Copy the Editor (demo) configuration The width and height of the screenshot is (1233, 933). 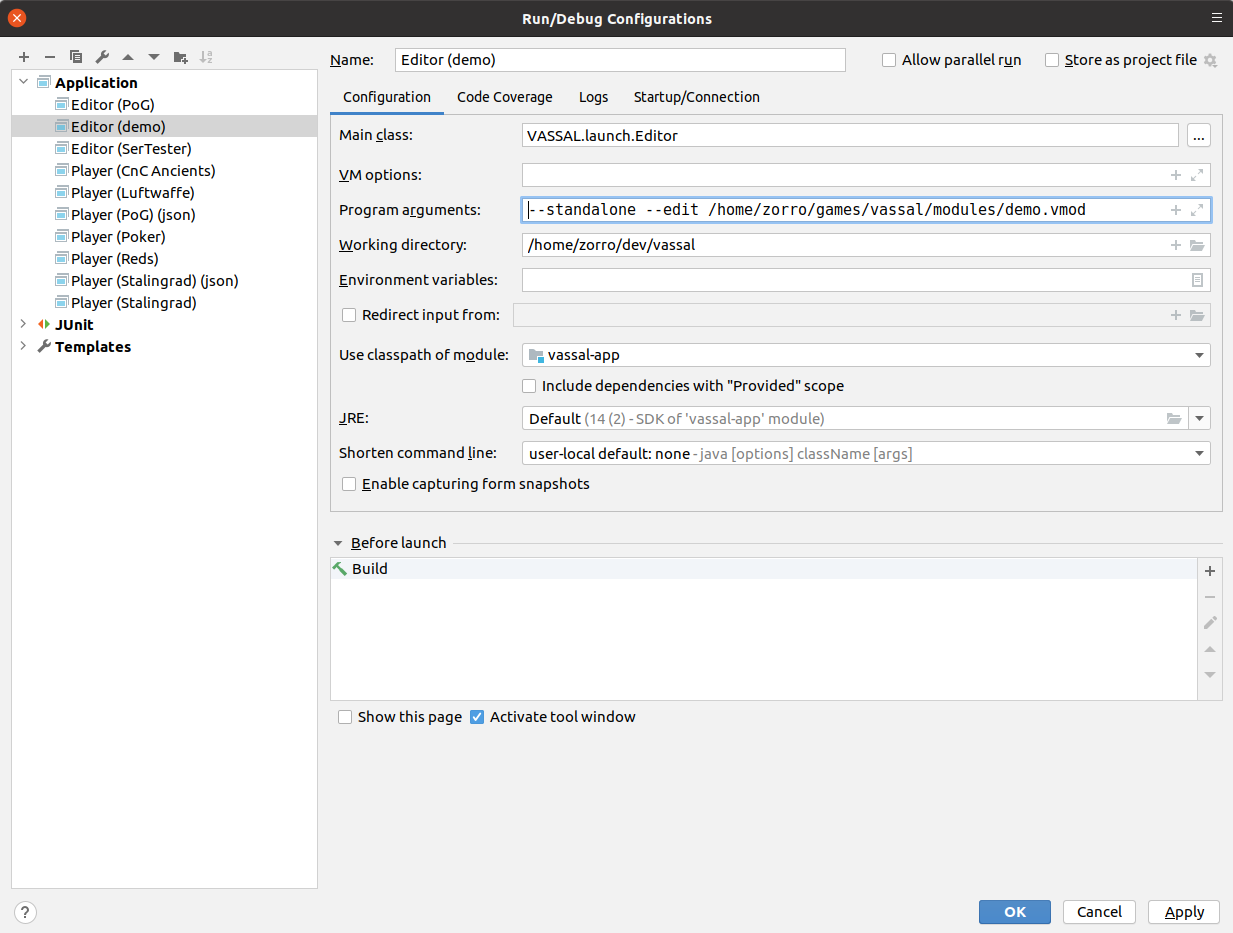pyautogui.click(x=75, y=57)
